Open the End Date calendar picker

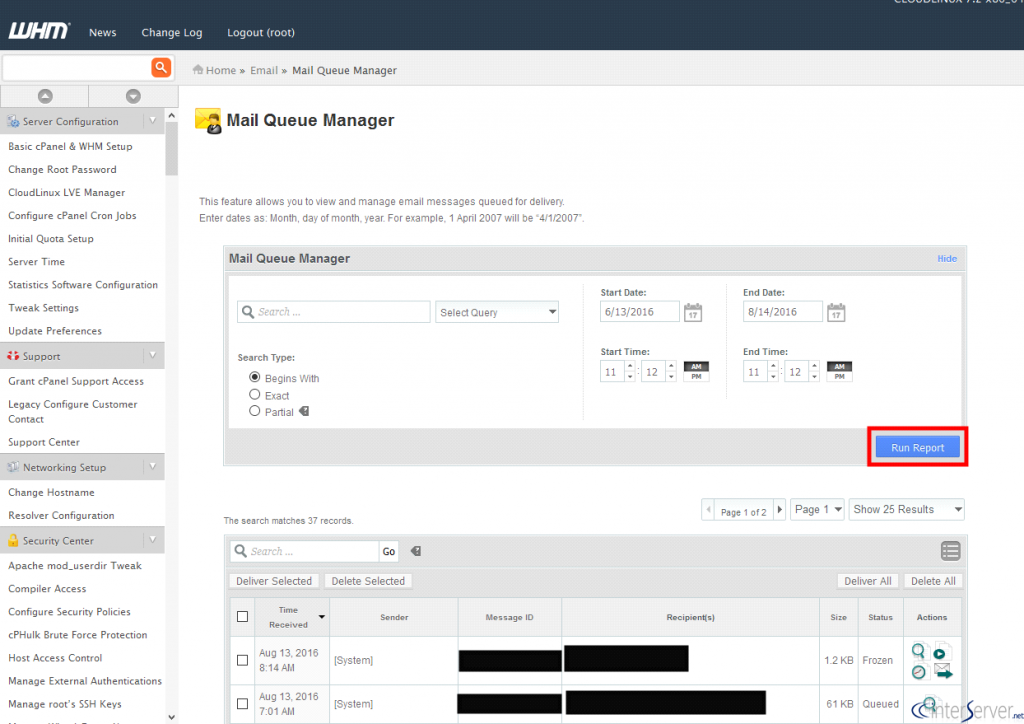pos(836,313)
